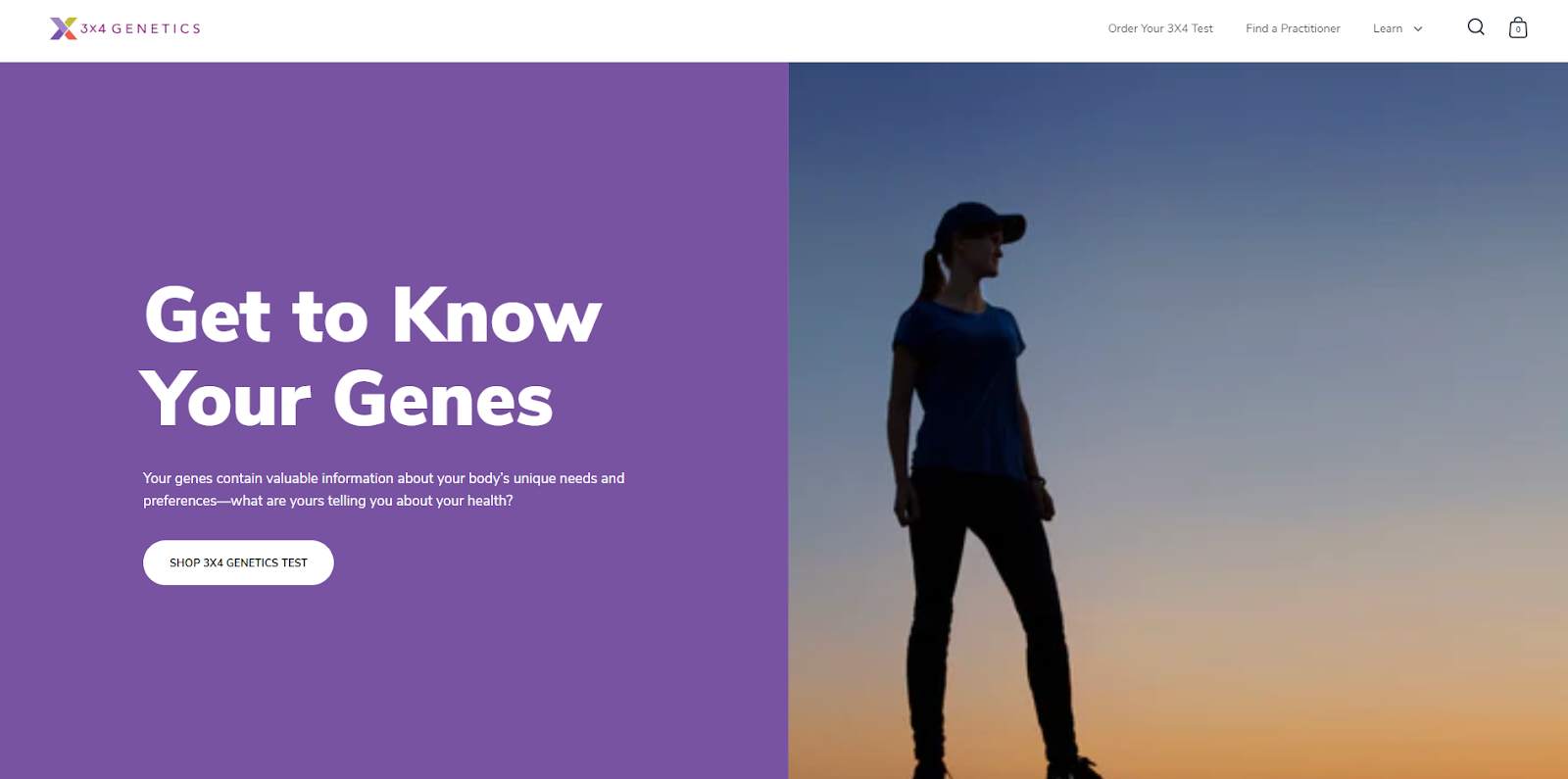The height and width of the screenshot is (779, 1568).
Task: Expand the Learn dropdown chevron
Action: click(x=1418, y=29)
